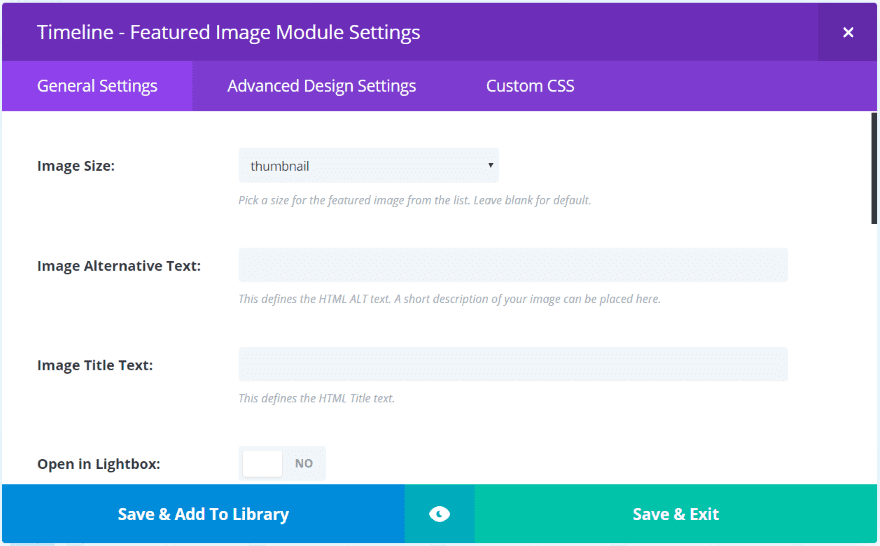
Task: Click the "Image Size:" label
Action: tap(76, 166)
